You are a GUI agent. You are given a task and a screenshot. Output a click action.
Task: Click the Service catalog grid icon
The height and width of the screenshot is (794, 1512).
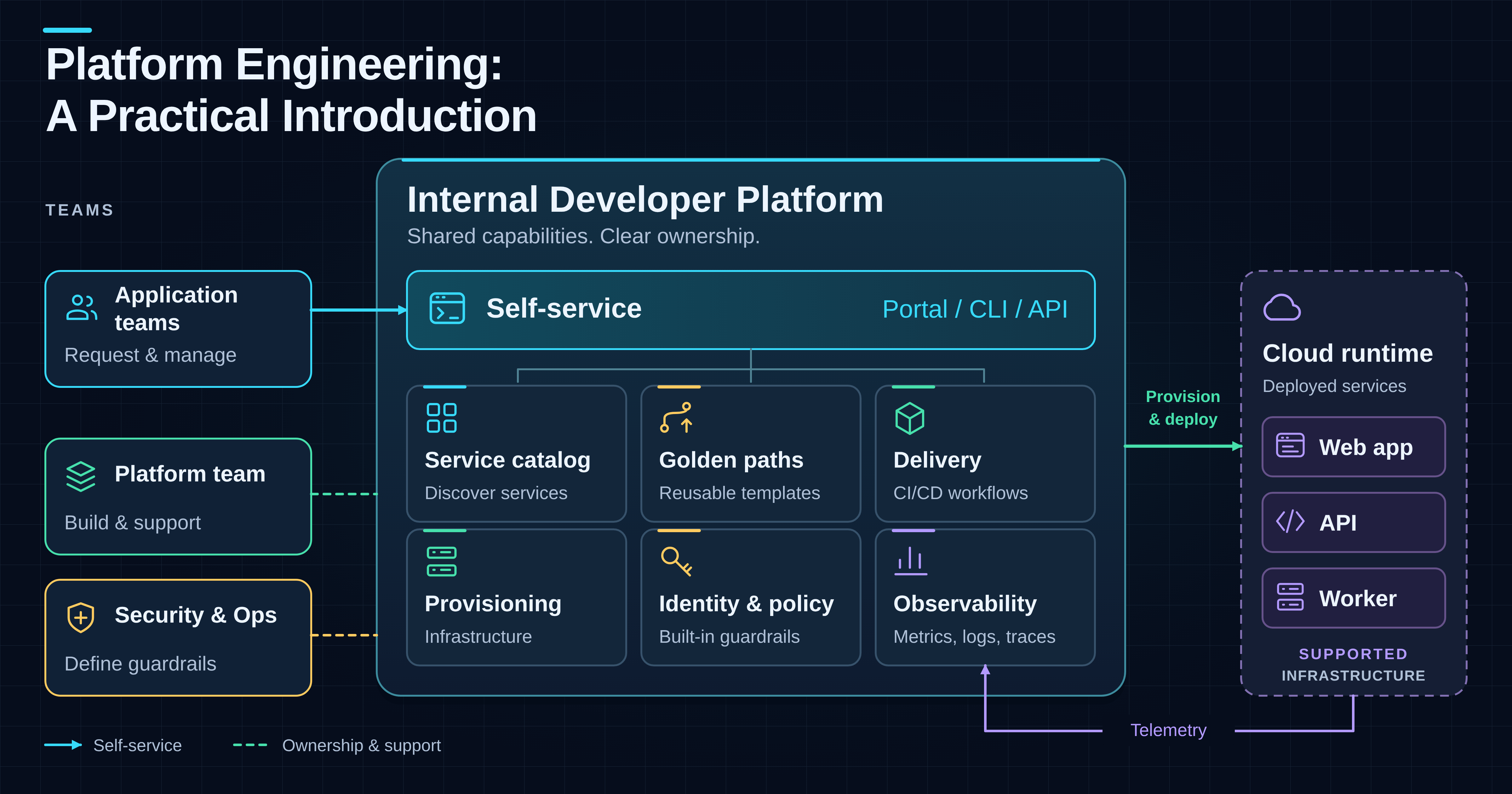441,417
